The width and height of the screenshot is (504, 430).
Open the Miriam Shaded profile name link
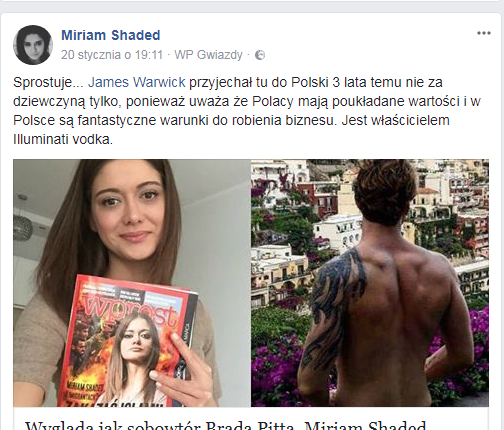pyautogui.click(x=111, y=35)
